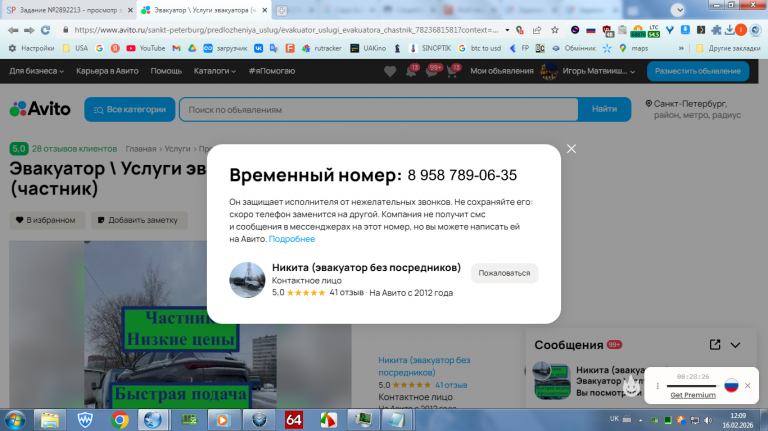Show hidden bookmarks with » chevron
768x431 pixels.
(681, 48)
